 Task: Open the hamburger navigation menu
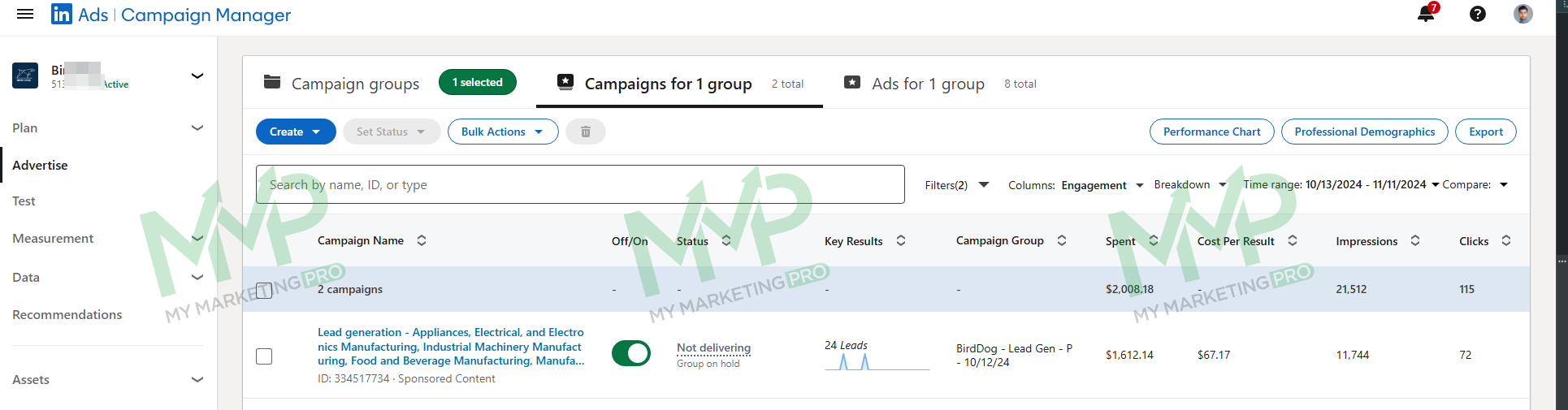coord(25,14)
